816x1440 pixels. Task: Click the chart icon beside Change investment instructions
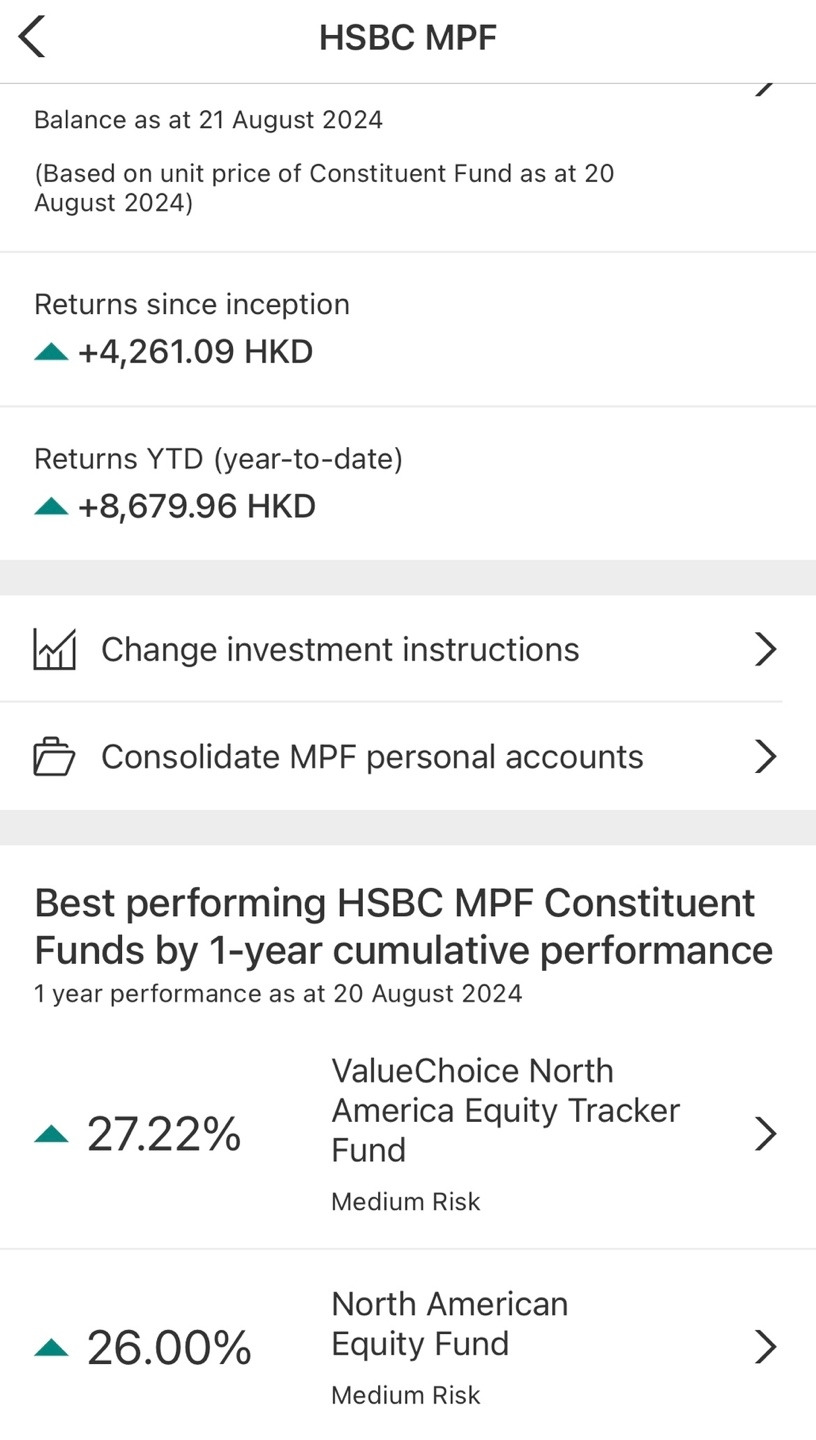(54, 649)
